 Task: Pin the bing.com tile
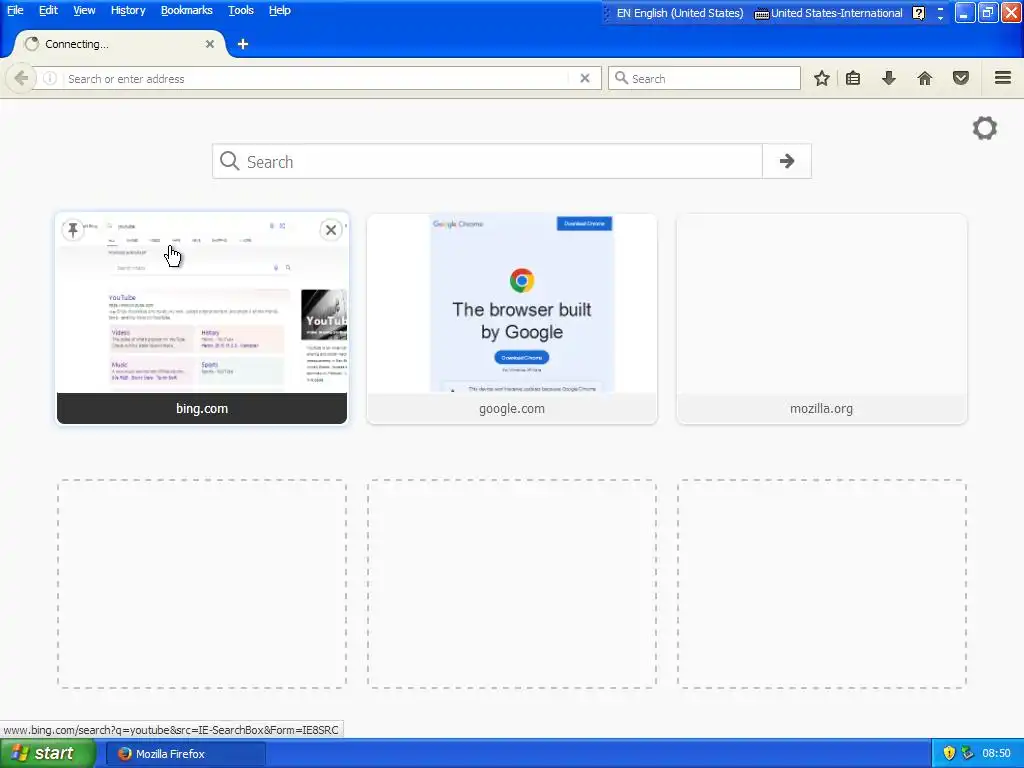point(72,230)
